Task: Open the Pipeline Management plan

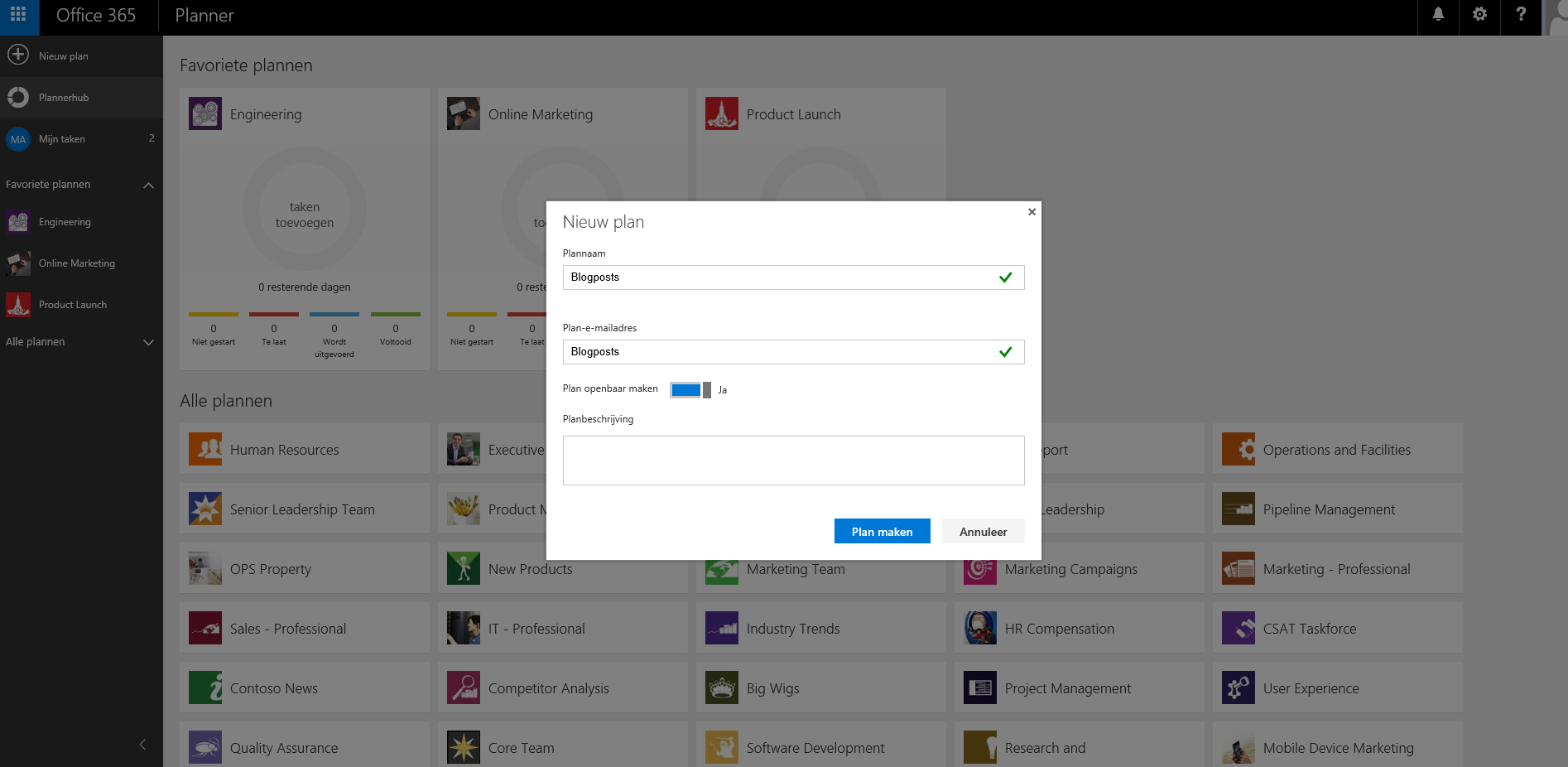Action: click(1337, 509)
